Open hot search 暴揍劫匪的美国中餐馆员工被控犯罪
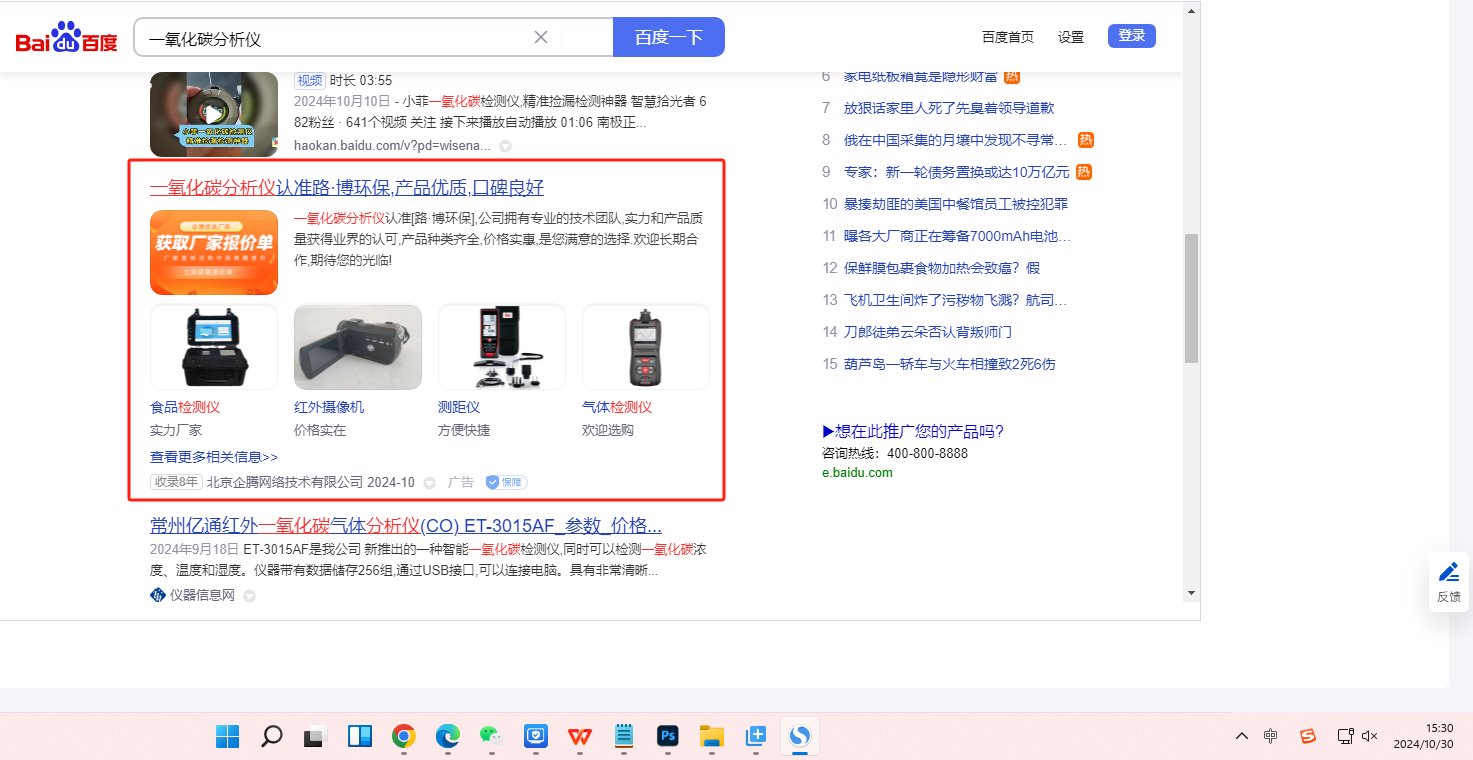 click(x=956, y=204)
